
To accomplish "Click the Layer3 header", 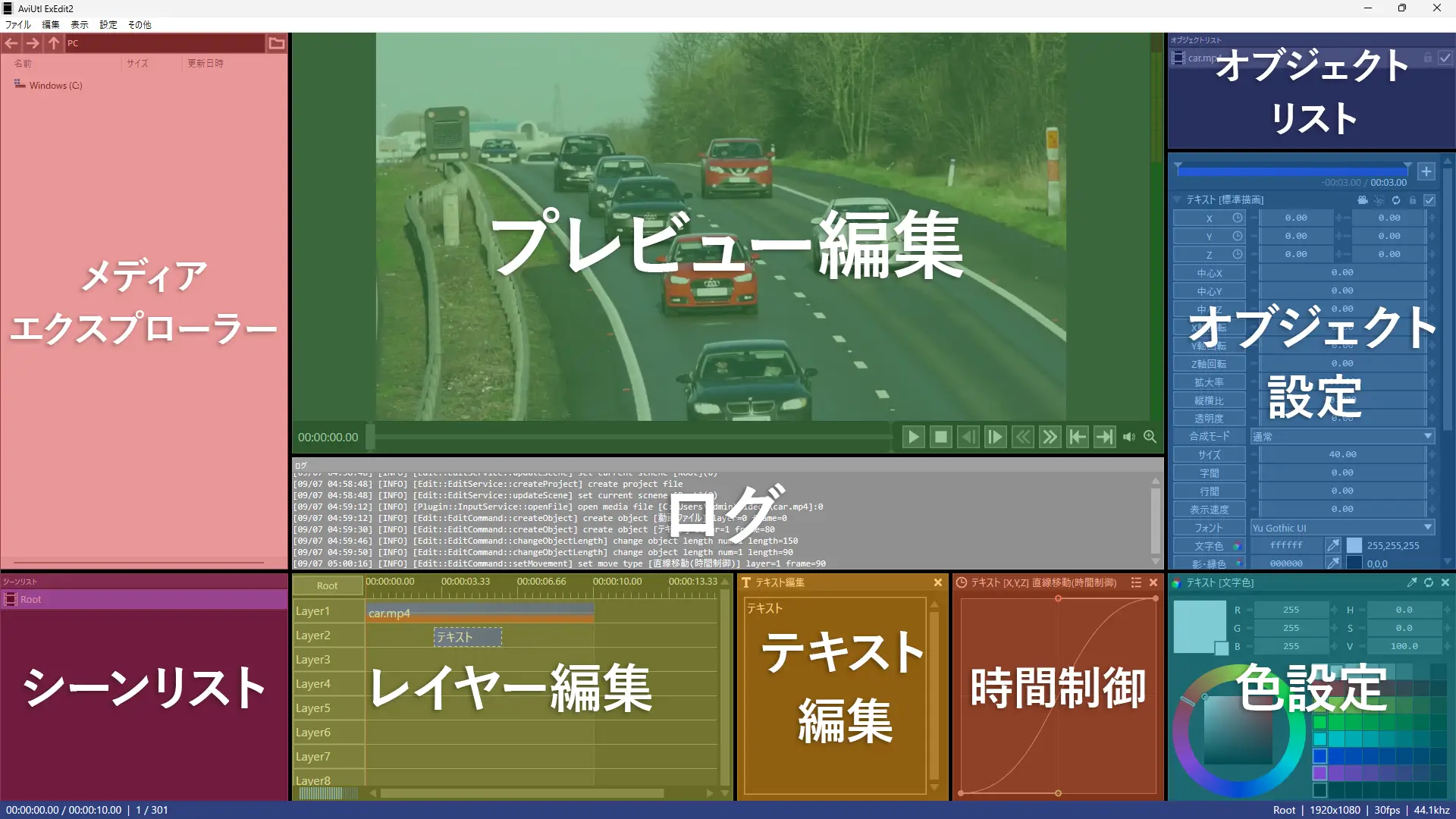I will (328, 660).
